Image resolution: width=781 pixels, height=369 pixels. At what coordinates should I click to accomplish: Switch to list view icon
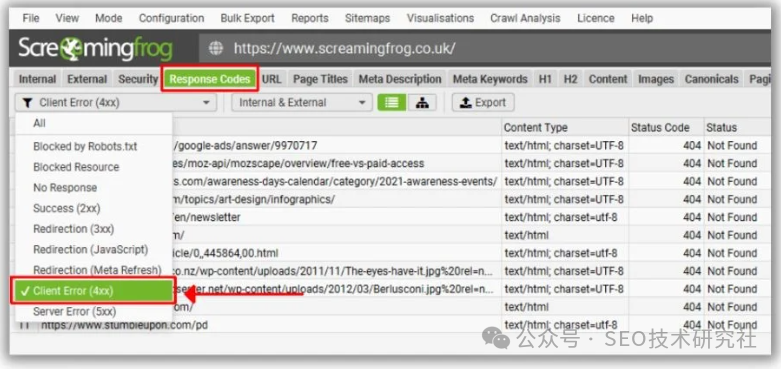point(391,103)
